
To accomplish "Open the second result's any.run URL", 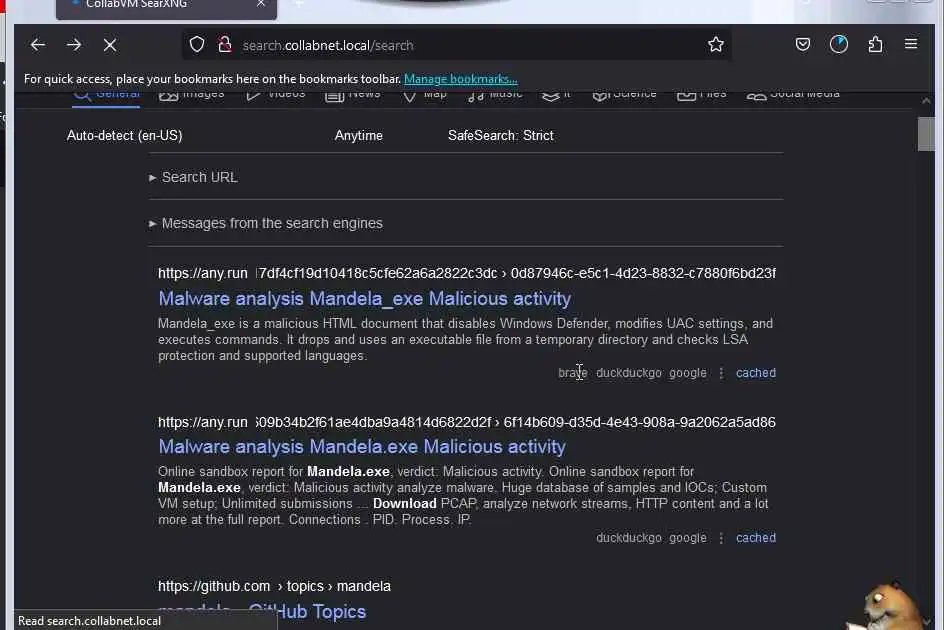I will click(467, 422).
